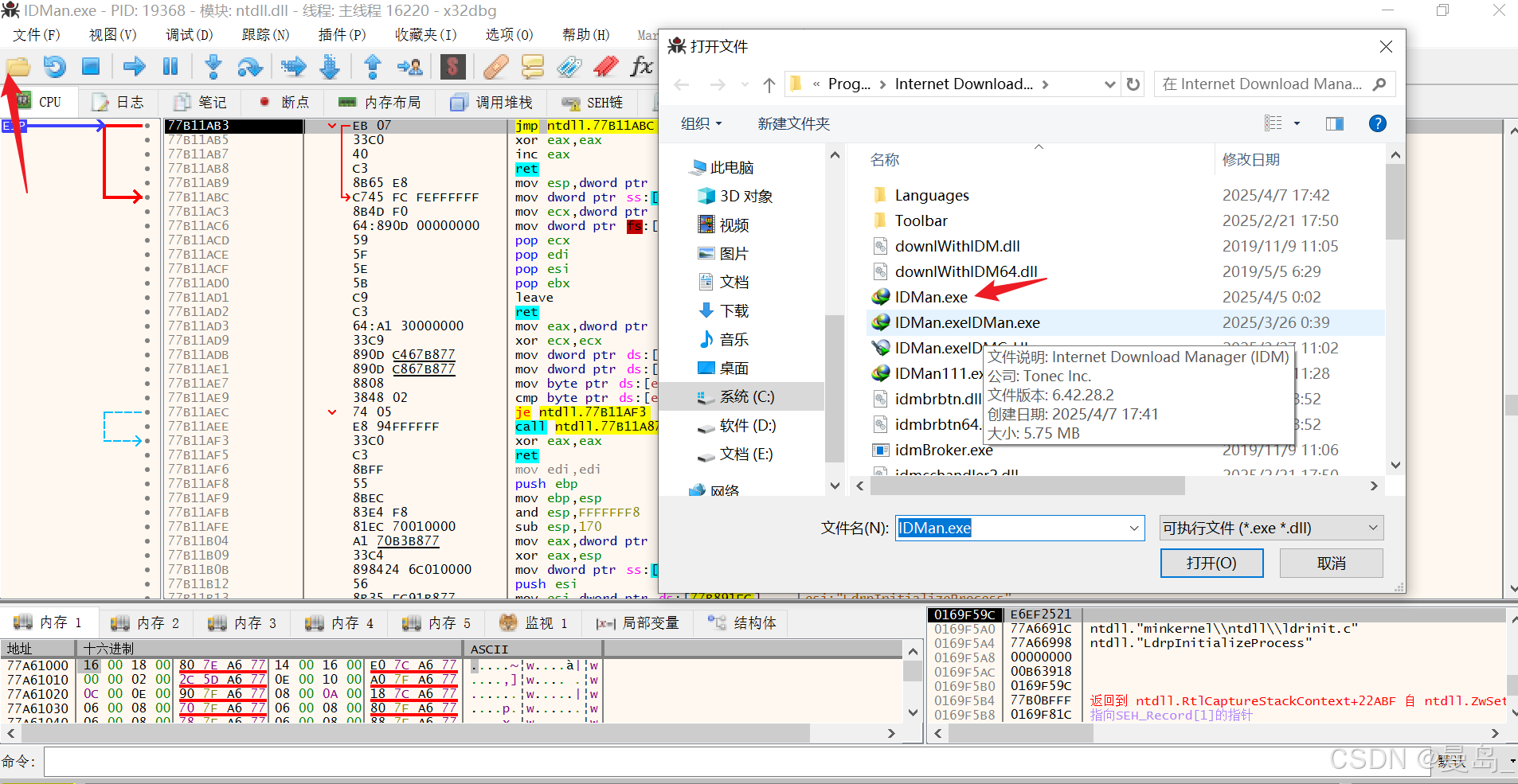1518x784 pixels.
Task: Expand the address path history dropdown
Action: tap(1109, 84)
